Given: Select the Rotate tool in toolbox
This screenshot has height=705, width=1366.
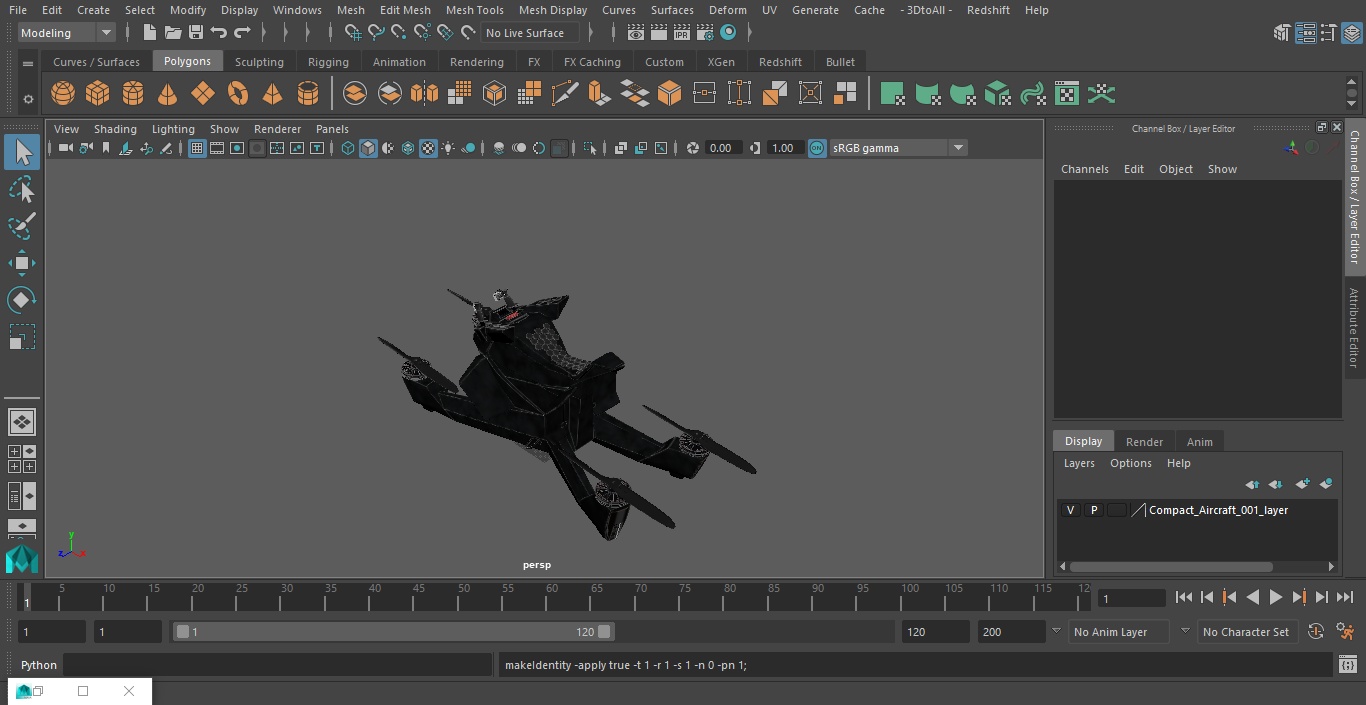Looking at the screenshot, I should (x=22, y=300).
